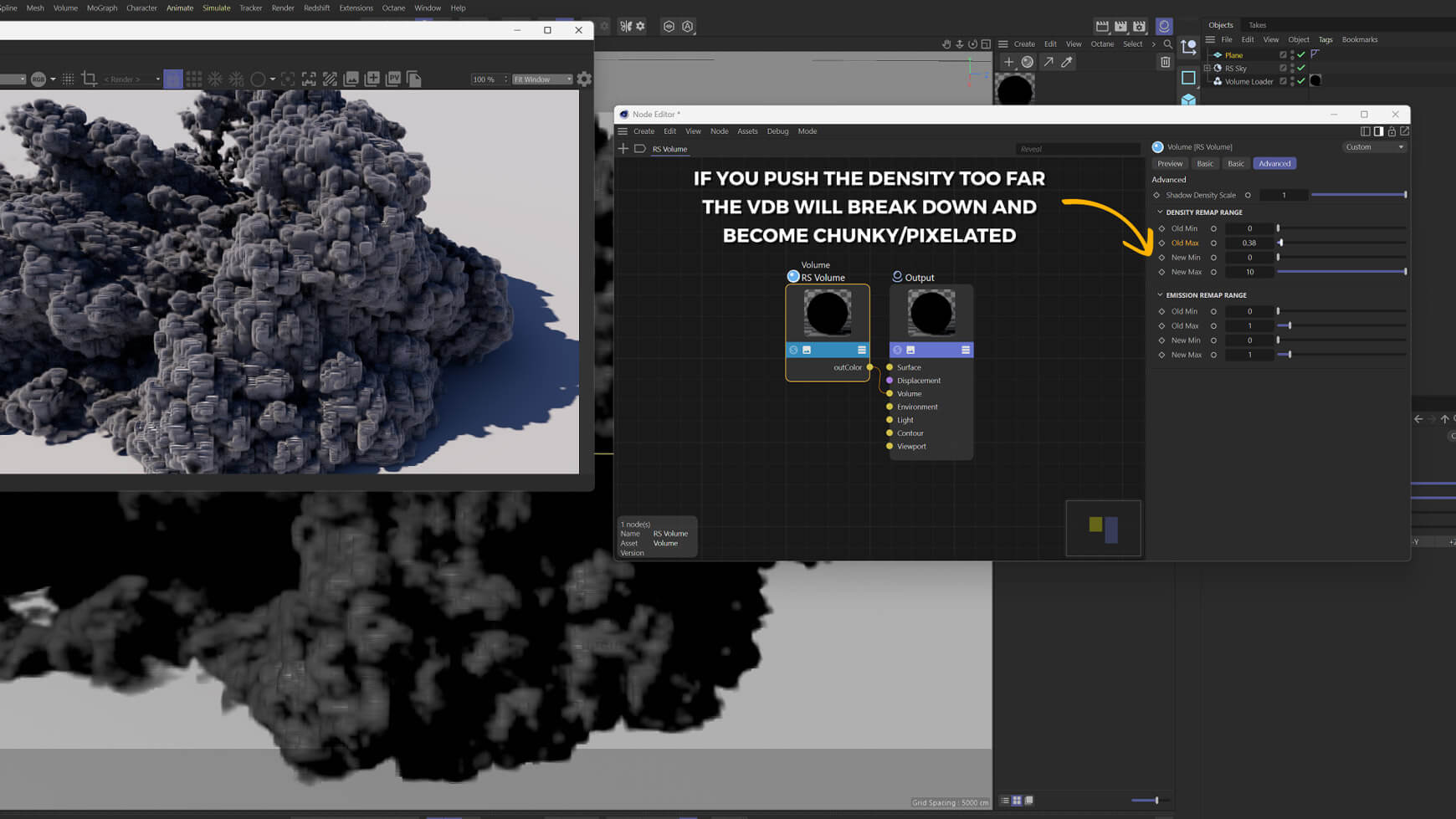The height and width of the screenshot is (819, 1456).
Task: Click the search magnifier in material manager
Action: [x=1168, y=44]
